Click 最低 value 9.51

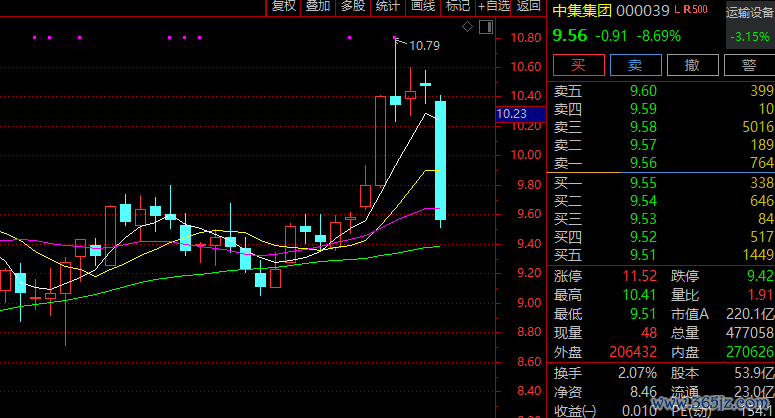coord(643,314)
